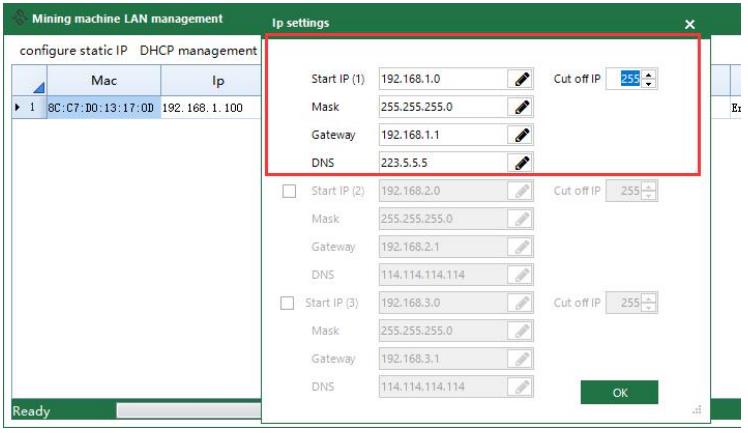Confirm IP settings with OK button
Screen dimensions: 748x436
pyautogui.click(x=618, y=393)
